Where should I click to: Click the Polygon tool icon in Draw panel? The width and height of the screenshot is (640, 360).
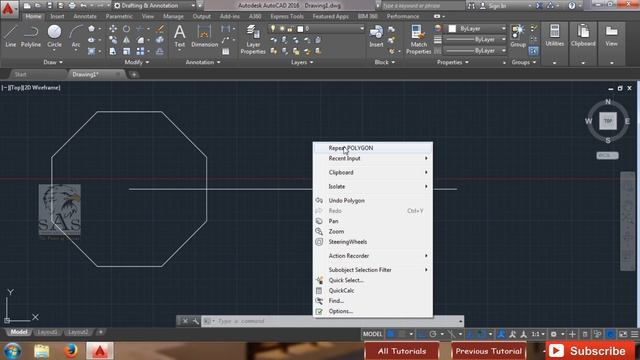91,29
